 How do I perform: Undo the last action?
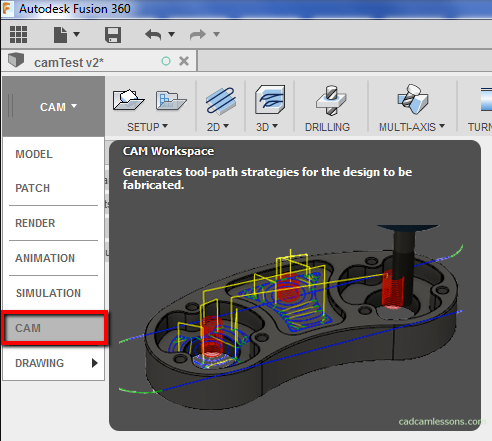(x=153, y=35)
